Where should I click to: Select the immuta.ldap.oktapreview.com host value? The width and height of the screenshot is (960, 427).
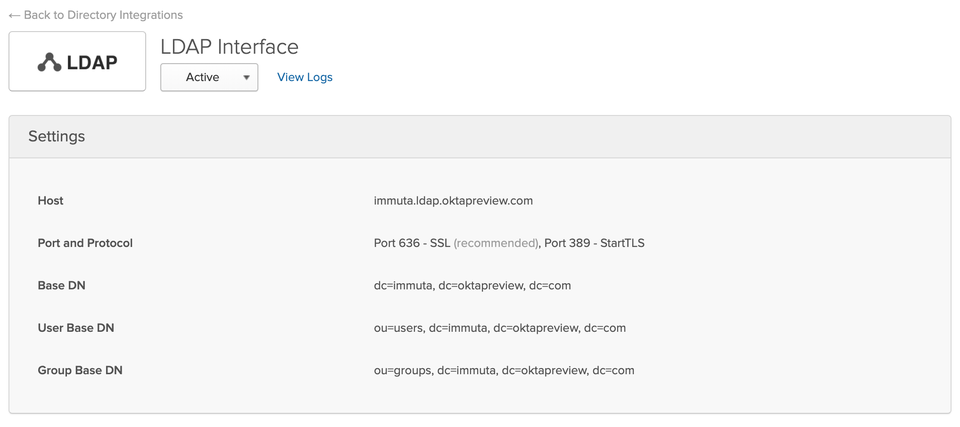pyautogui.click(x=453, y=200)
